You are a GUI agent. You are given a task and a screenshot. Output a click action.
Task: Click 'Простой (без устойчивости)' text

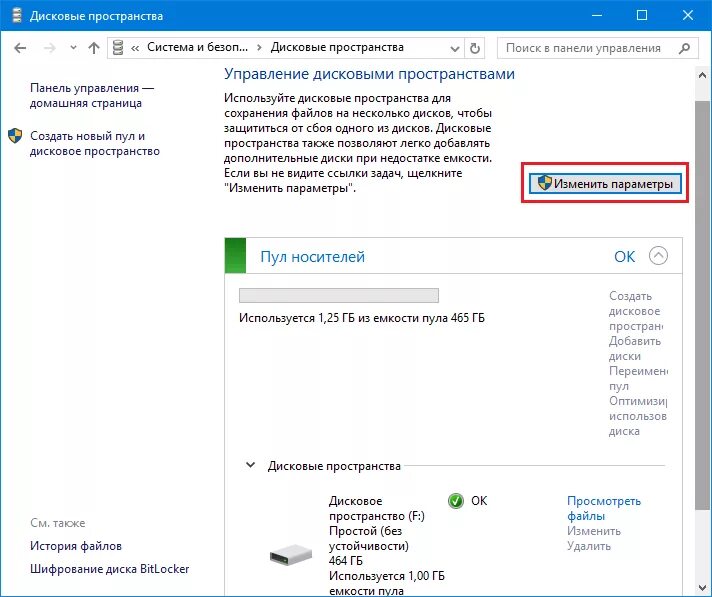(x=369, y=538)
